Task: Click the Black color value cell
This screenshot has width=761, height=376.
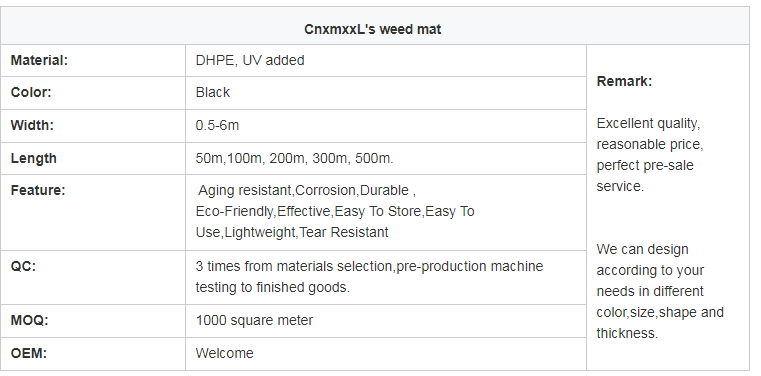Action: [x=386, y=93]
